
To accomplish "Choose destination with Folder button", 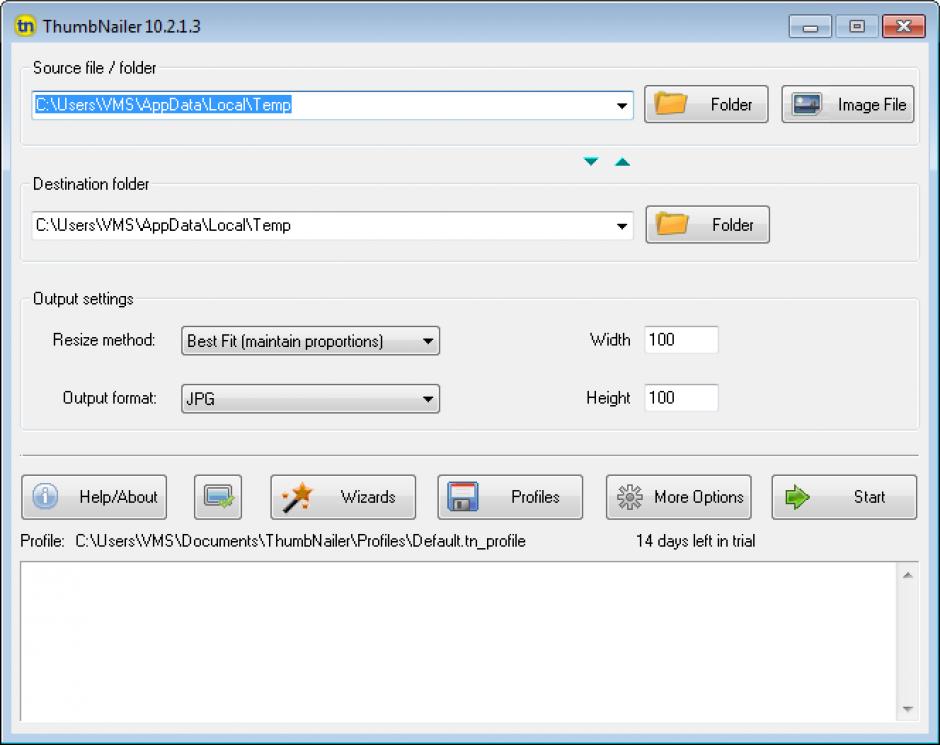I will coord(707,225).
